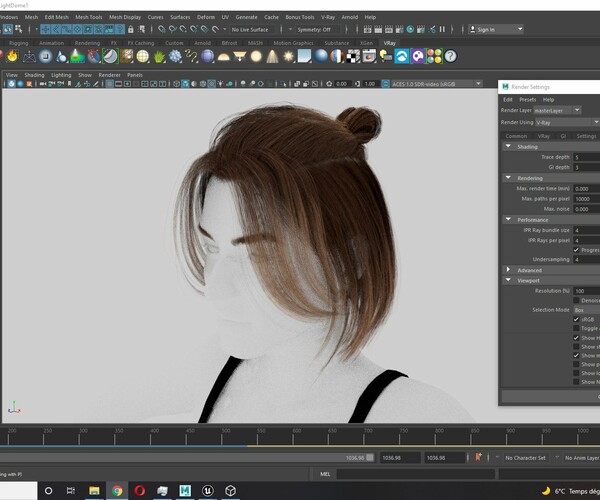Open the Sign In dropdown arrow
600x500 pixels.
tap(520, 29)
